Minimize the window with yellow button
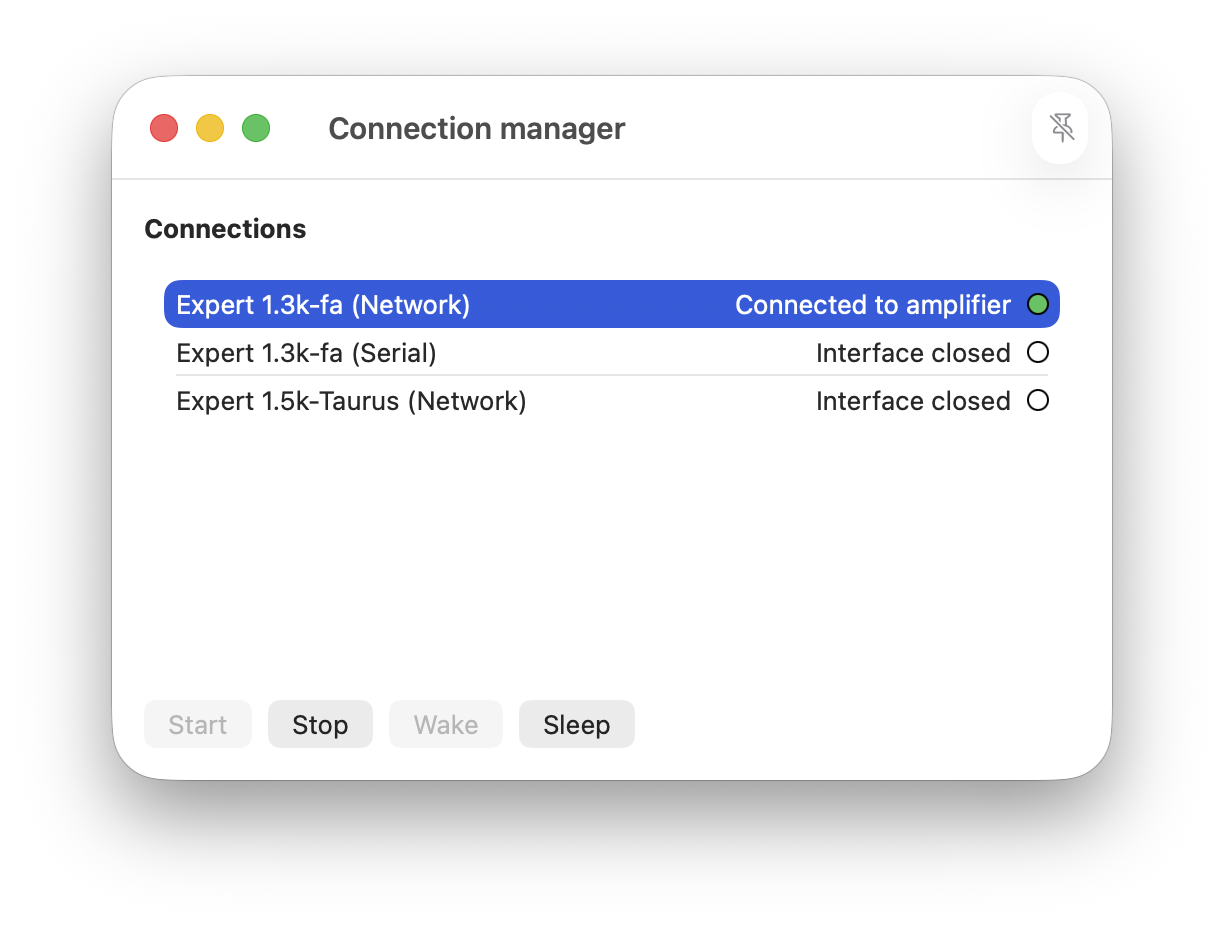Image resolution: width=1224 pixels, height=928 pixels. coord(210,128)
